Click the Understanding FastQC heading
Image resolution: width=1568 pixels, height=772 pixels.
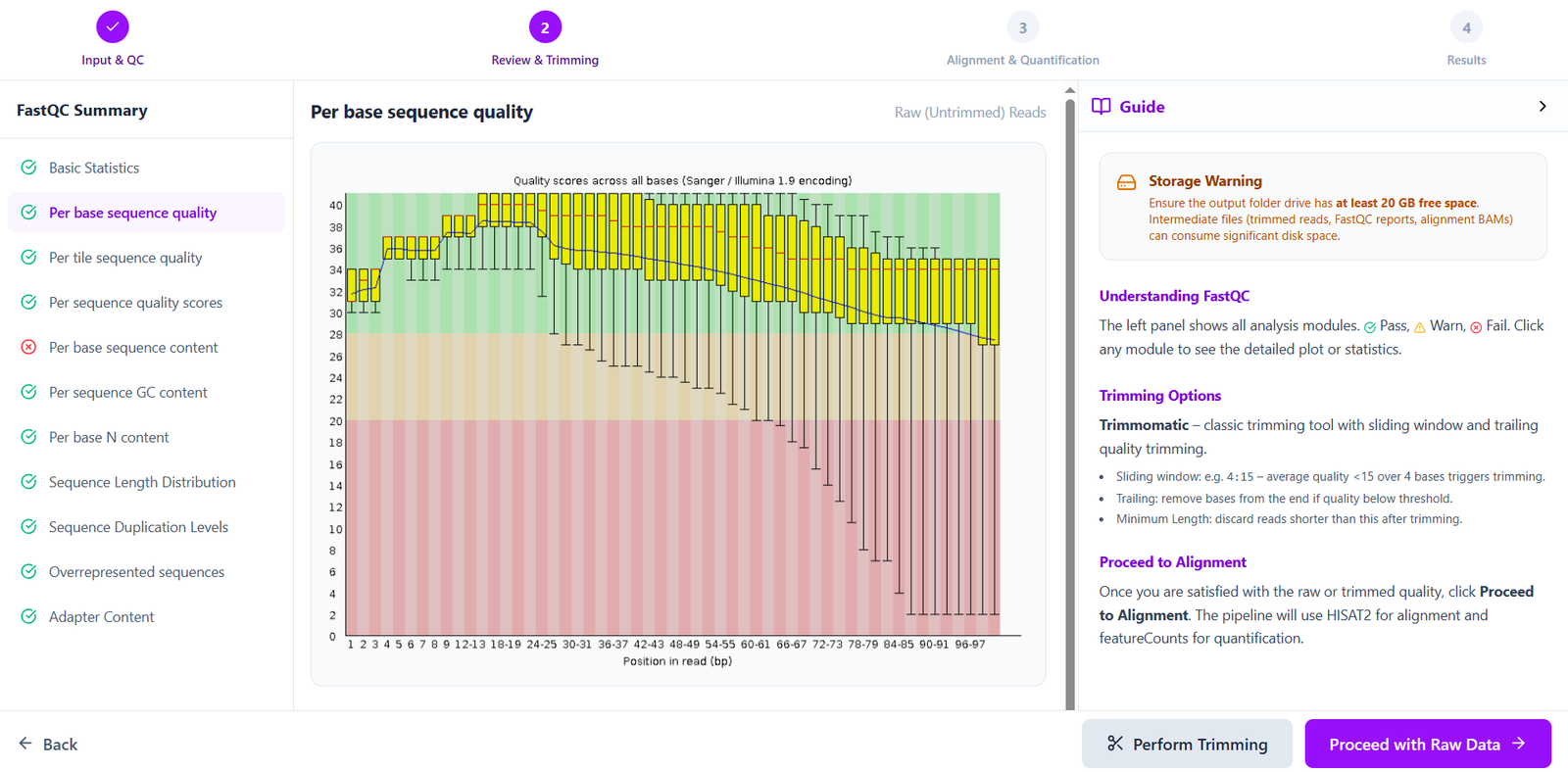[1174, 296]
